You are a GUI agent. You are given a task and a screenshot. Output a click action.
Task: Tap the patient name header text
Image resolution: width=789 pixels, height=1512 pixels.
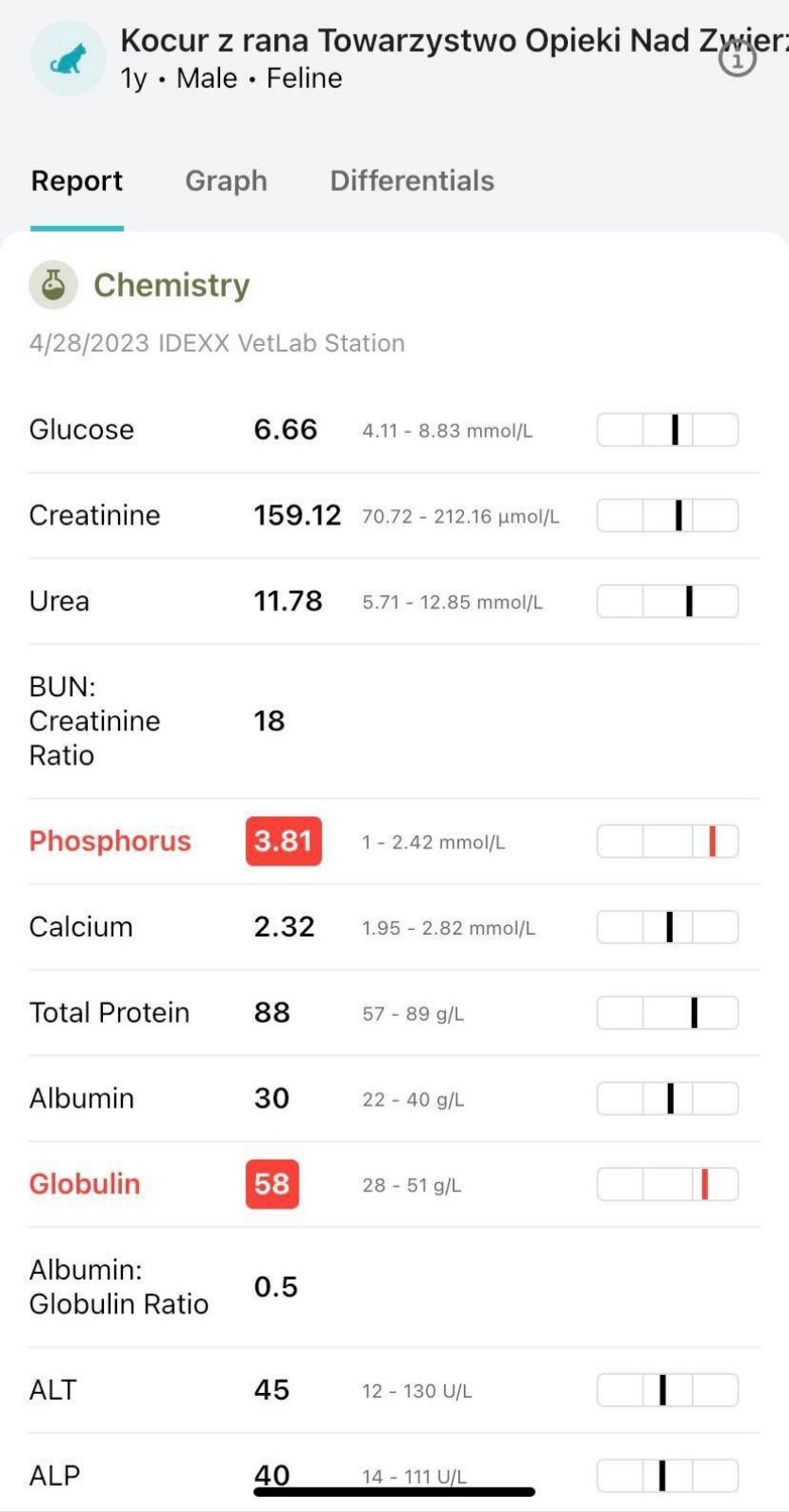point(454,41)
